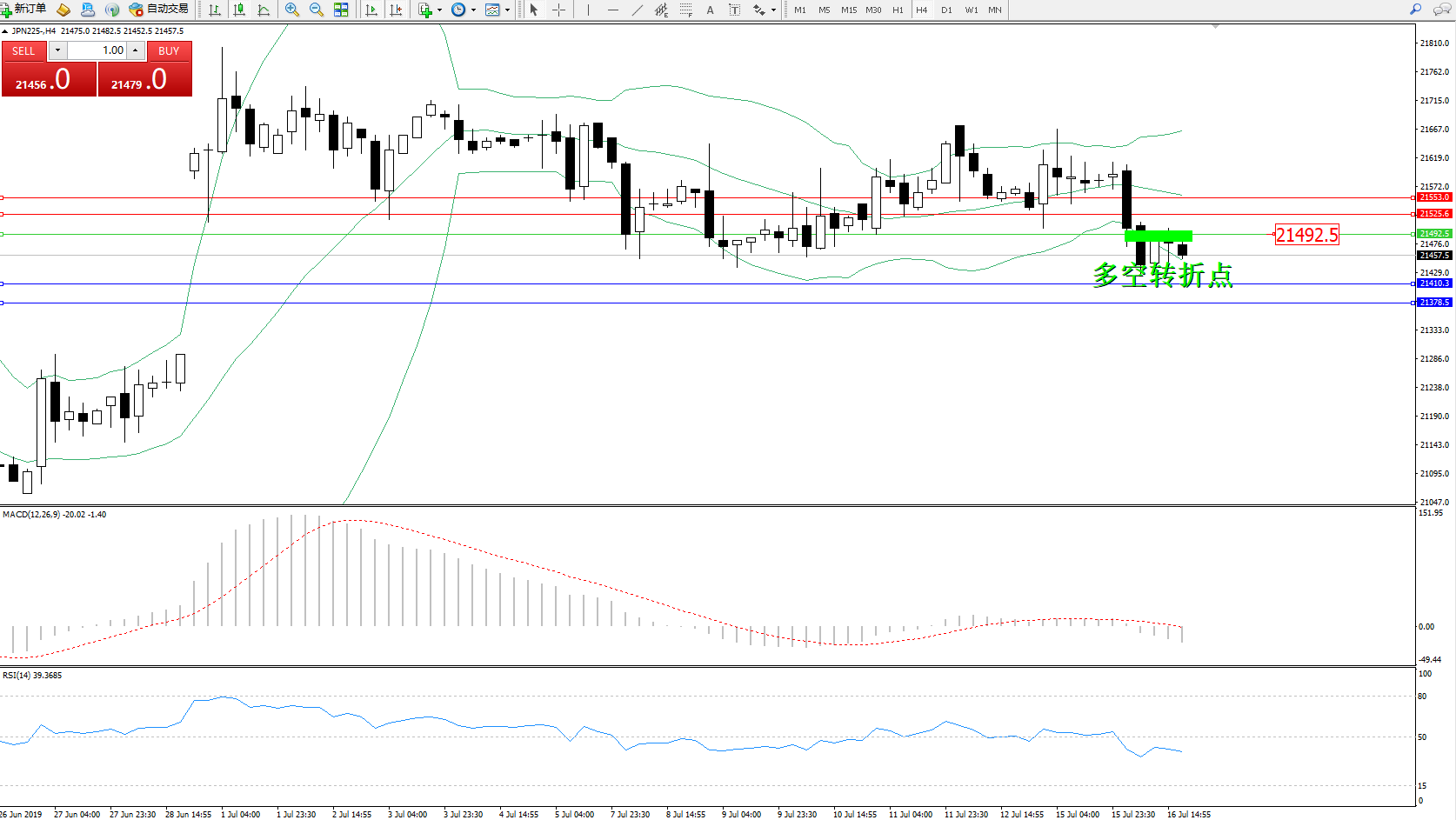Click the lot volume input field
The image size is (1456, 820).
[x=97, y=50]
